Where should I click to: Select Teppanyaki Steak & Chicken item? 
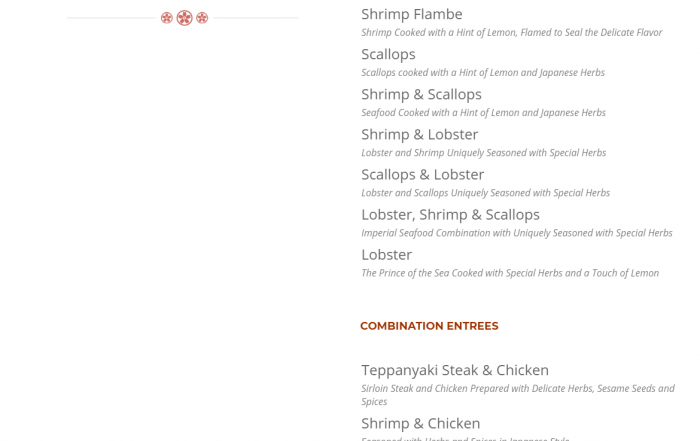455,370
